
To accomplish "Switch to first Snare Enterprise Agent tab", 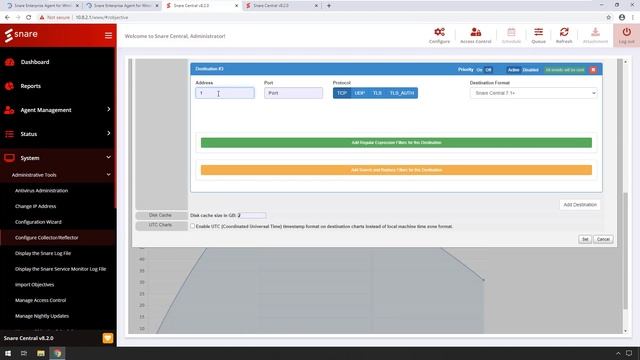I will (x=42, y=6).
